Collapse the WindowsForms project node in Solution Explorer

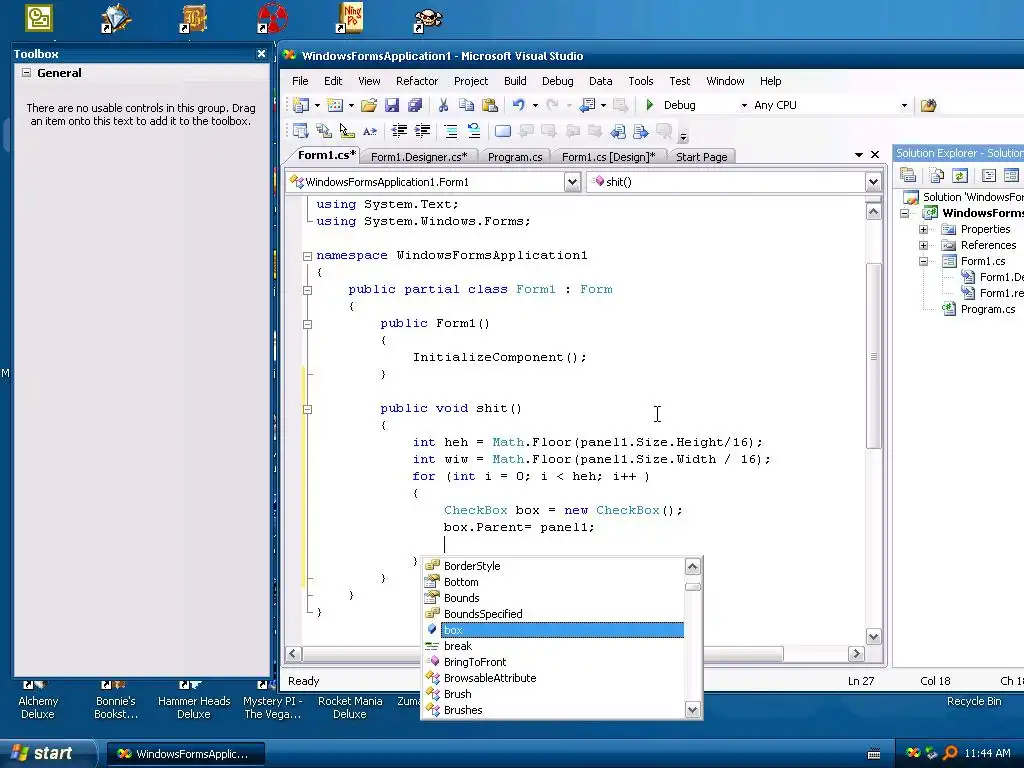click(x=904, y=213)
